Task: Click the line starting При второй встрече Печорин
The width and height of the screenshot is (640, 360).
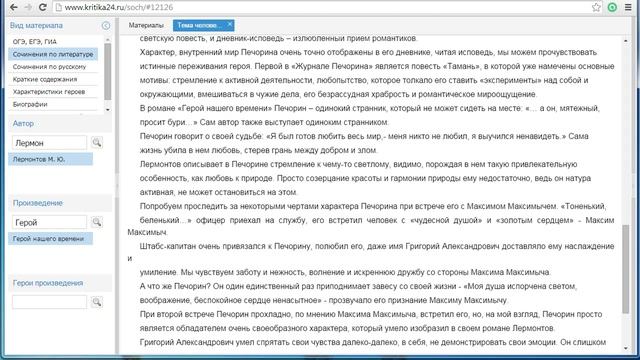Action: click(x=371, y=314)
